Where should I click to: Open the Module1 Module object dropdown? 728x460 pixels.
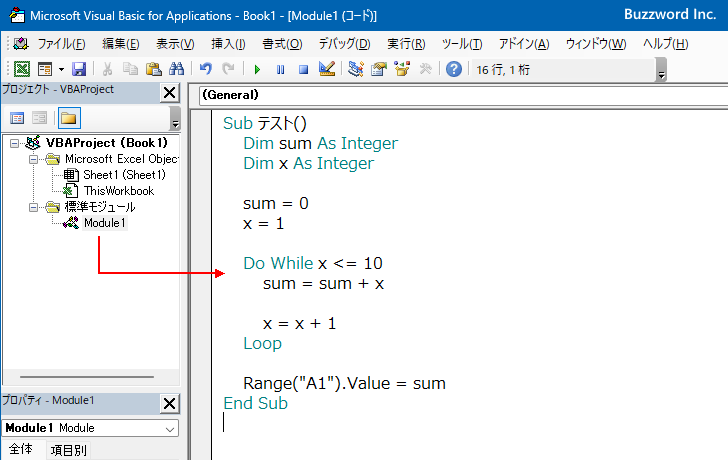170,428
